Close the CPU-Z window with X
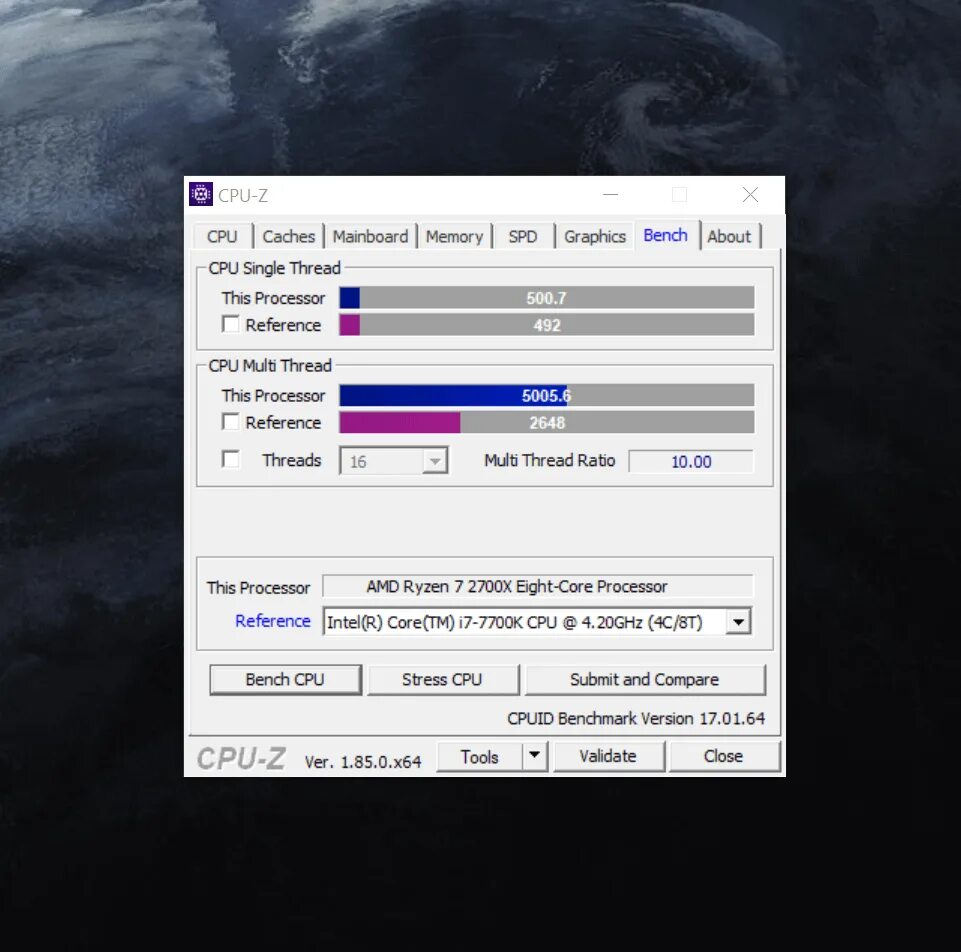This screenshot has width=961, height=952. [x=750, y=195]
